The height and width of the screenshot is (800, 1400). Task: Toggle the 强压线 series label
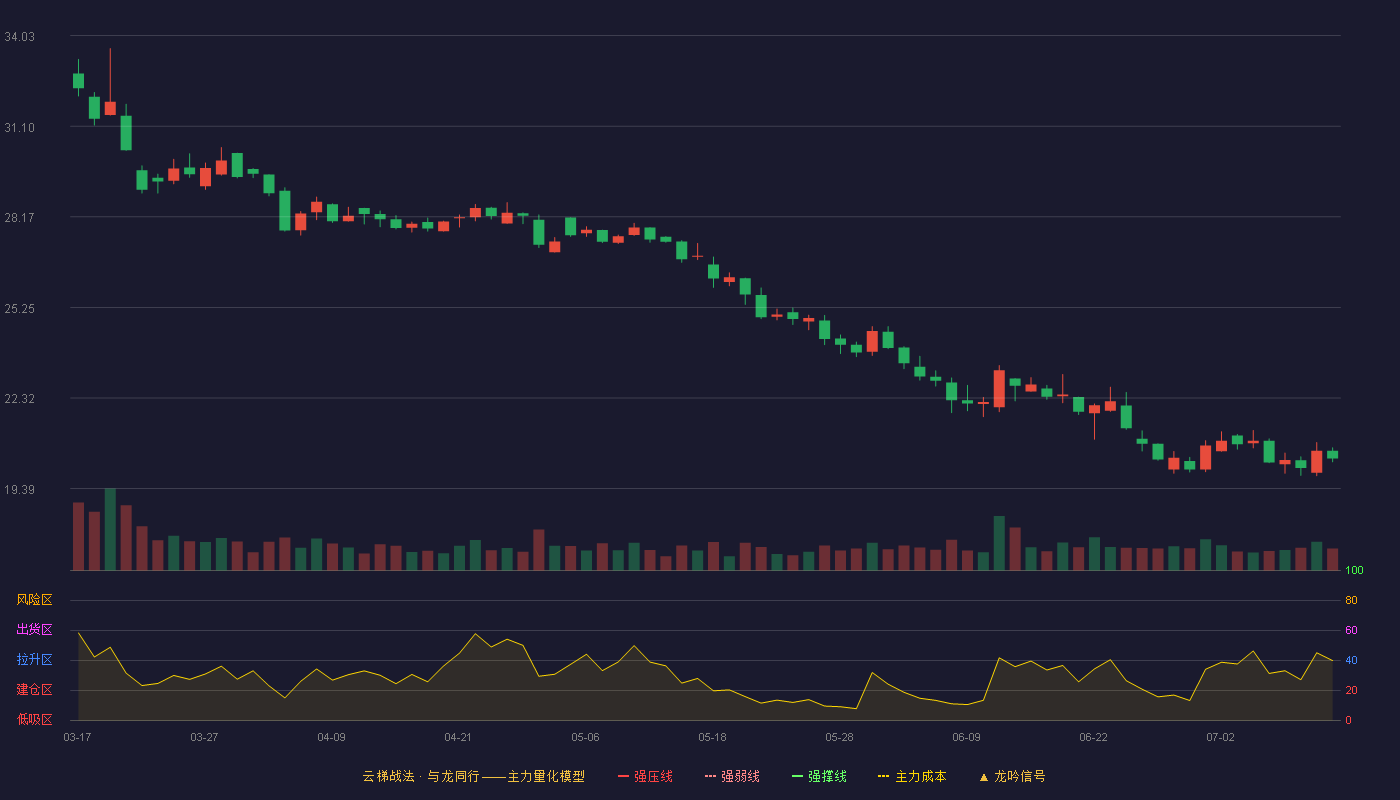(653, 776)
